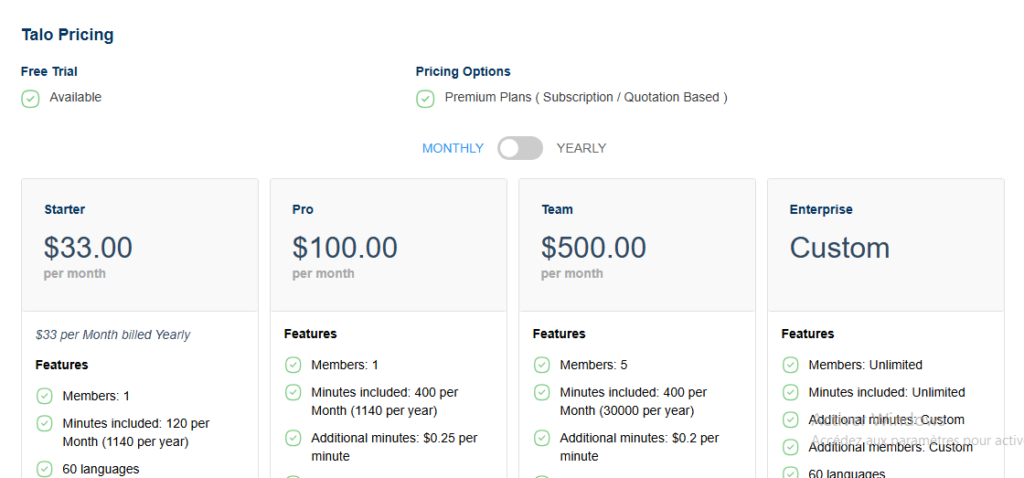
Task: Click the Premium Plans check icon
Action: [x=425, y=98]
